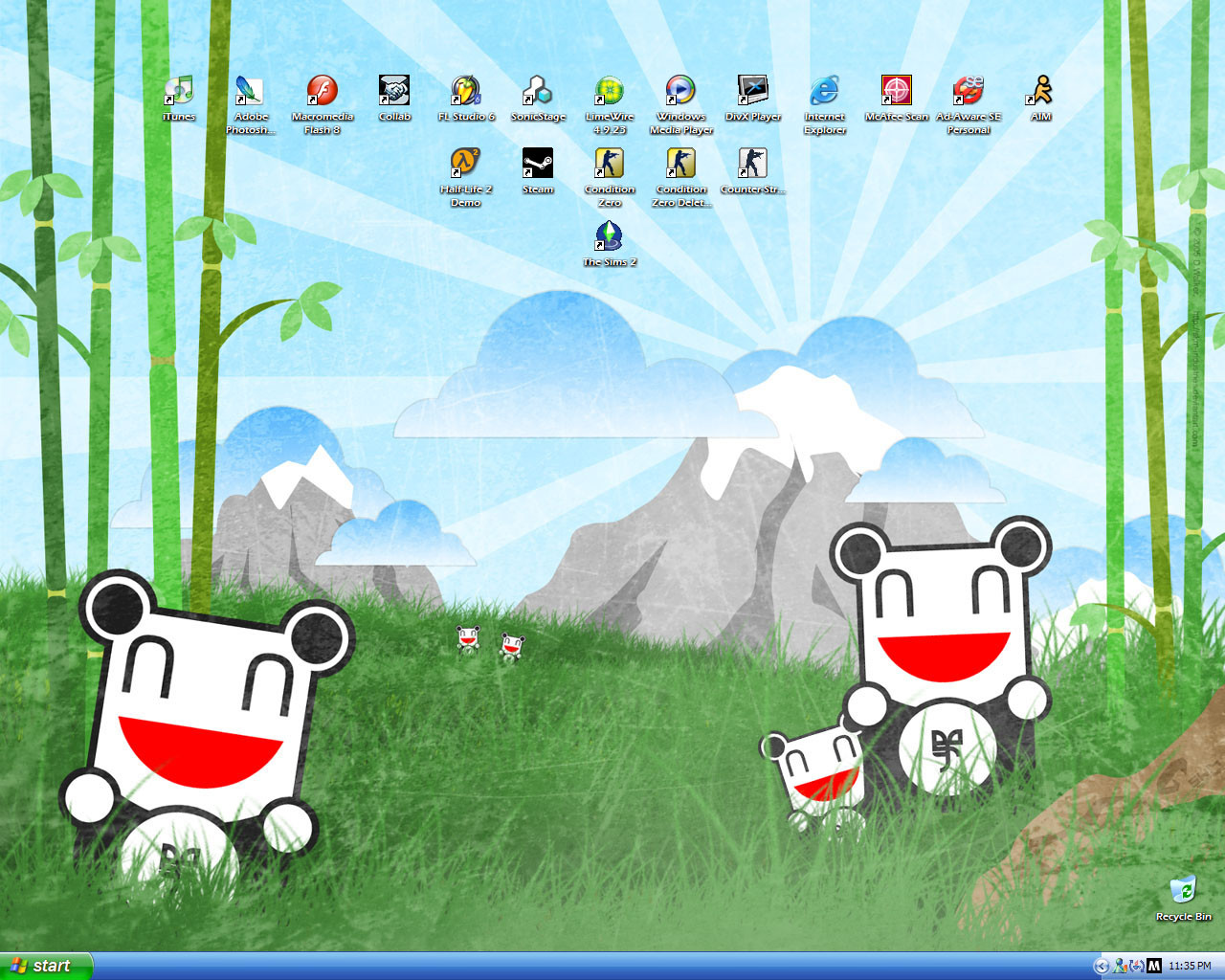Viewport: 1225px width, 980px height.
Task: Select Ad-Aware SE Personal icon
Action: click(x=969, y=91)
